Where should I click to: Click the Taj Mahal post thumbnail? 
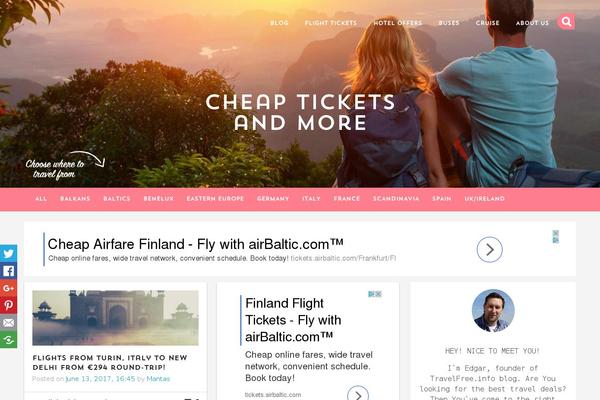point(115,318)
